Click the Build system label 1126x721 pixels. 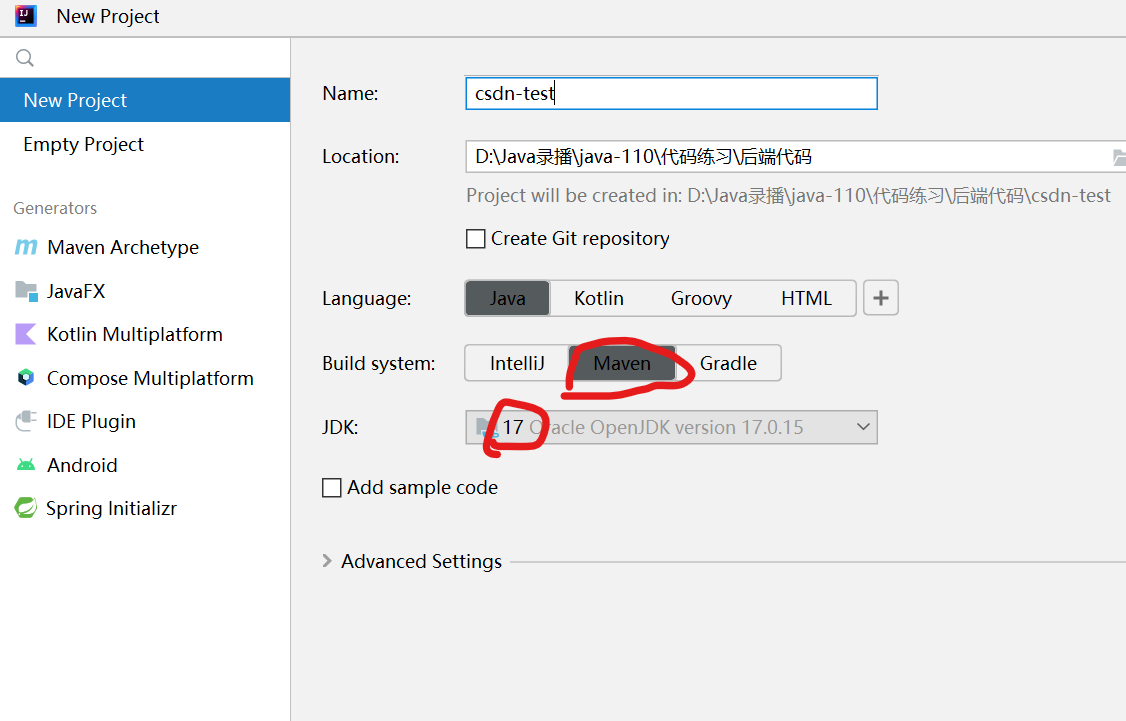pos(378,363)
